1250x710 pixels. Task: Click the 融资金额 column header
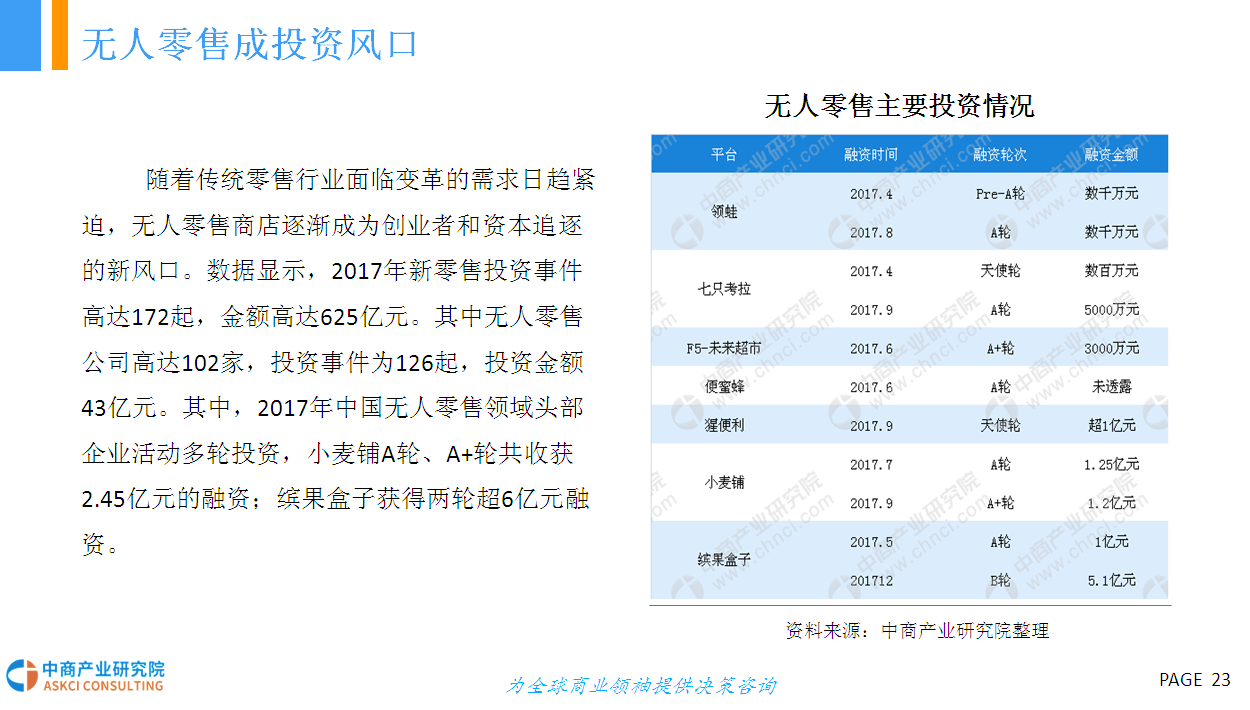pos(1111,155)
